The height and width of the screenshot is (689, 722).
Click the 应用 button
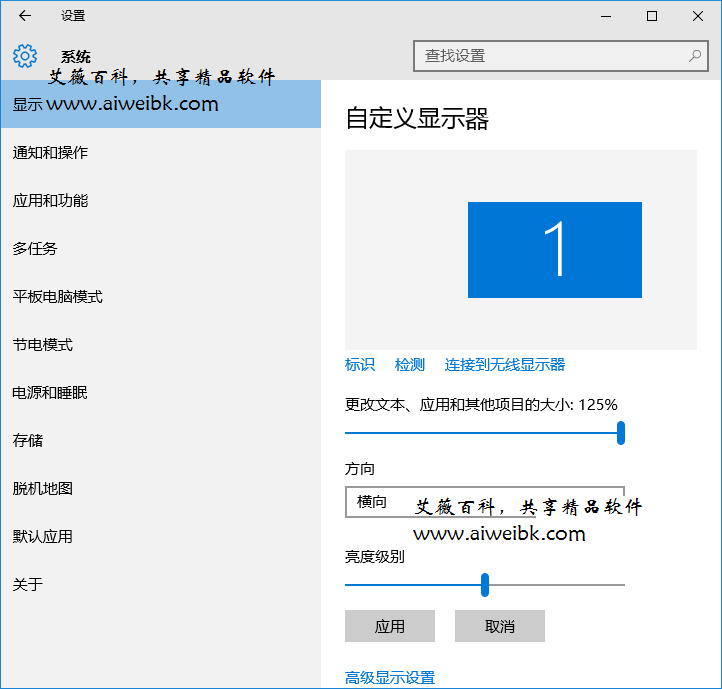point(390,626)
